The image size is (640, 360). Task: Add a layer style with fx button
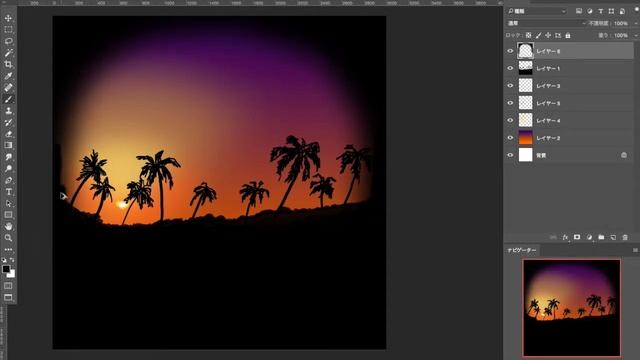point(565,237)
